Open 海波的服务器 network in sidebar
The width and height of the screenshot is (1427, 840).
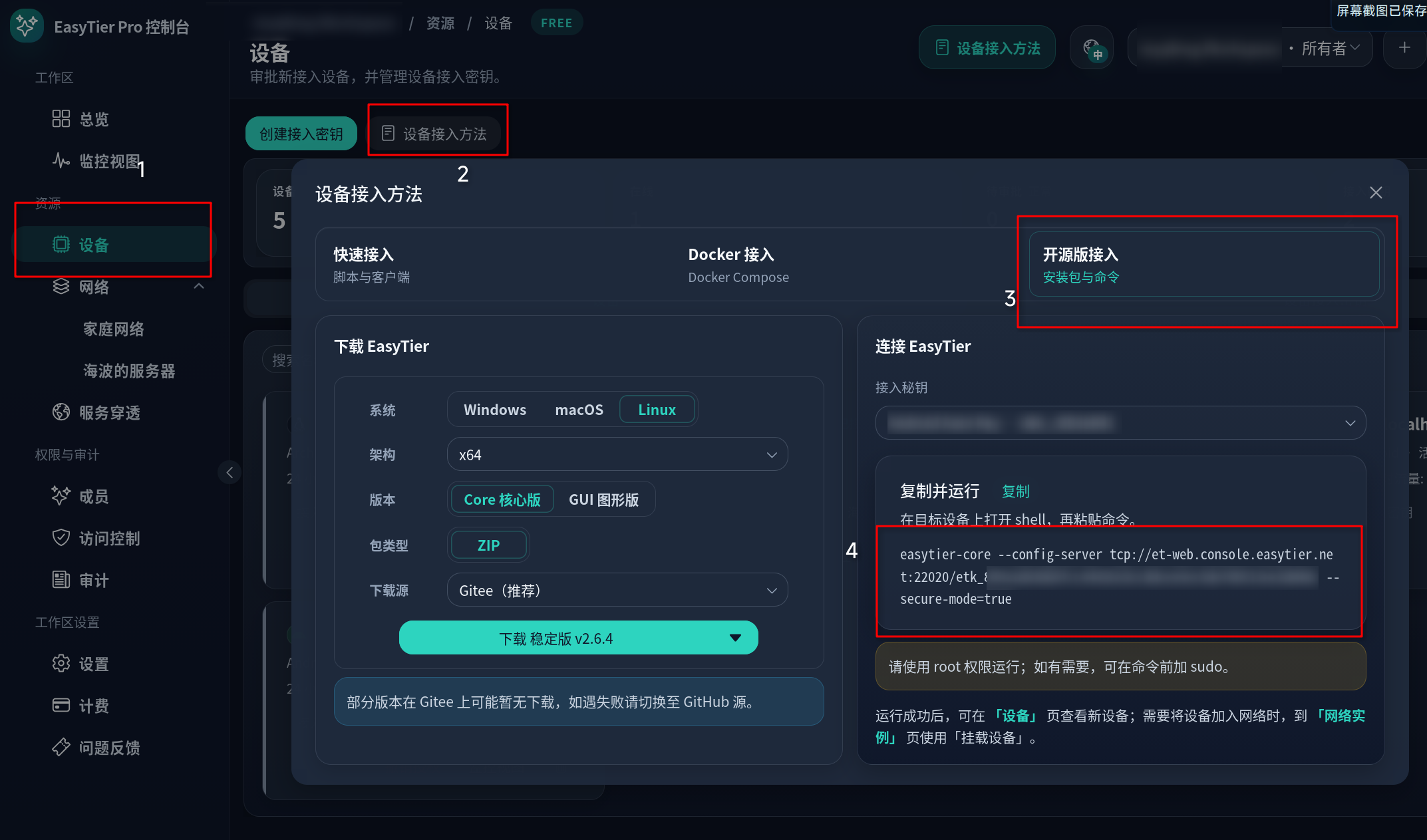pyautogui.click(x=129, y=370)
